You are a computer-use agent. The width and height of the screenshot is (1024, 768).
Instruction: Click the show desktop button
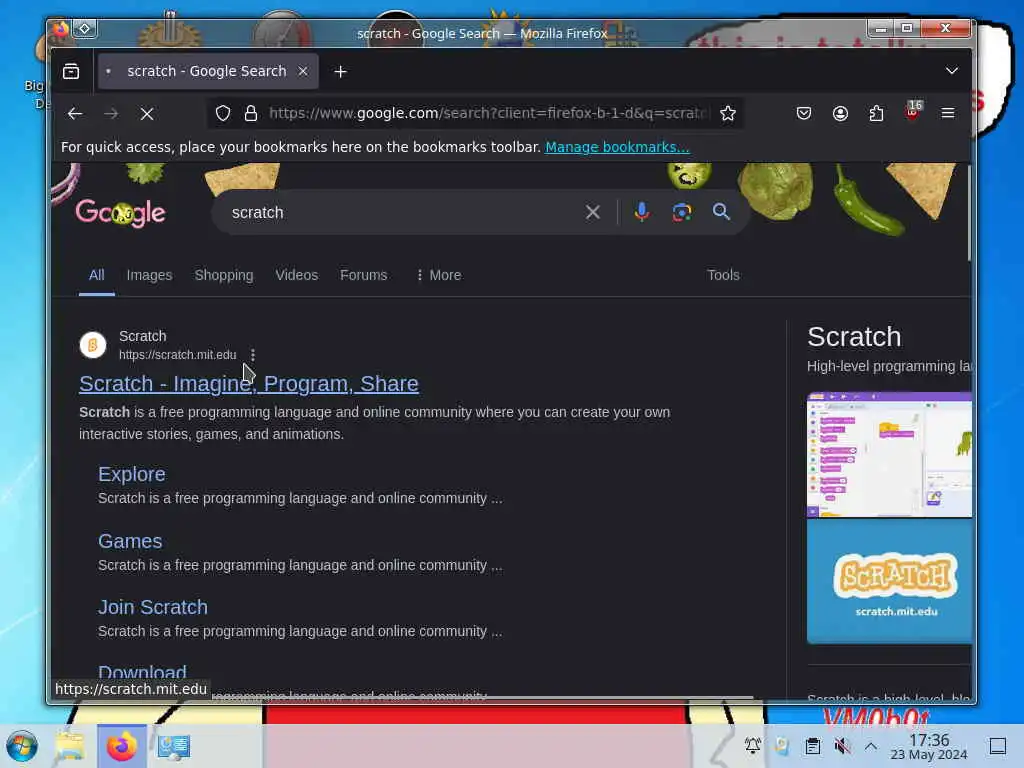click(997, 746)
